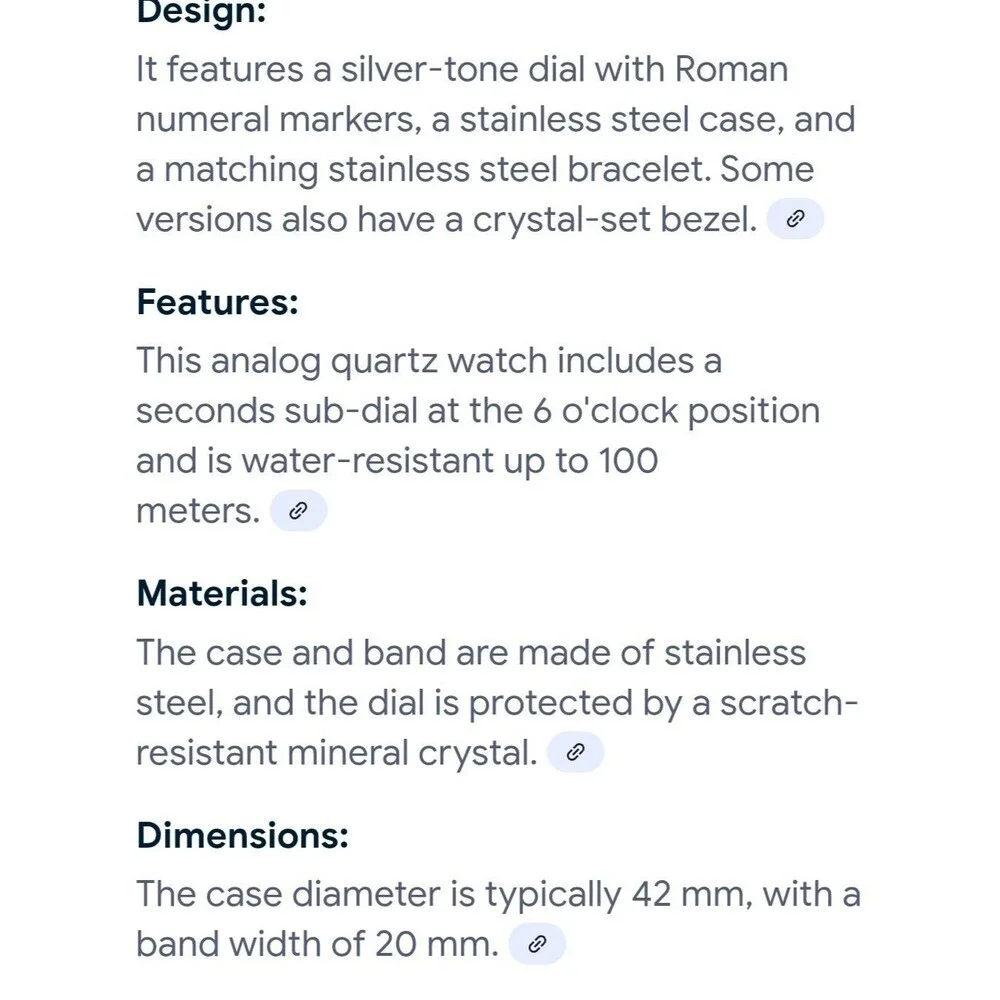The width and height of the screenshot is (1000, 1000).
Task: Click the "Dimensions:" heading
Action: (242, 835)
